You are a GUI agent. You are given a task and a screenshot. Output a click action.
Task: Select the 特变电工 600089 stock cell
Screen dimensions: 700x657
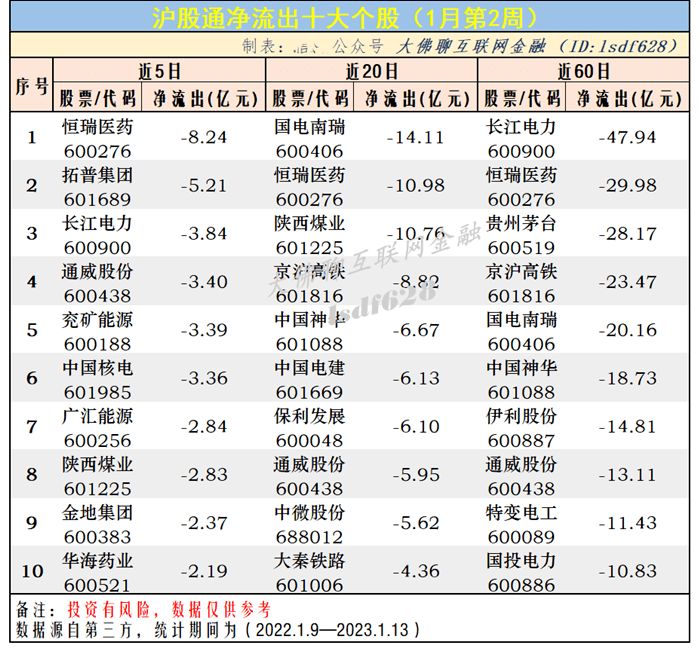521,523
